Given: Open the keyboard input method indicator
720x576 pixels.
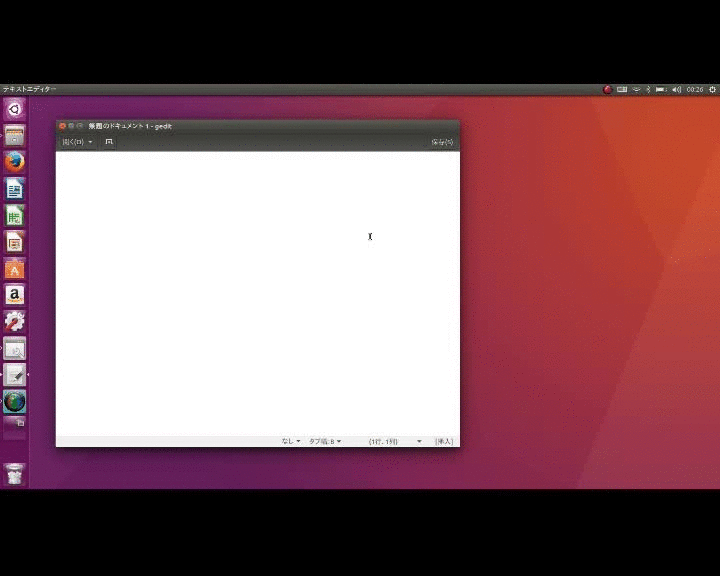Looking at the screenshot, I should pyautogui.click(x=622, y=90).
